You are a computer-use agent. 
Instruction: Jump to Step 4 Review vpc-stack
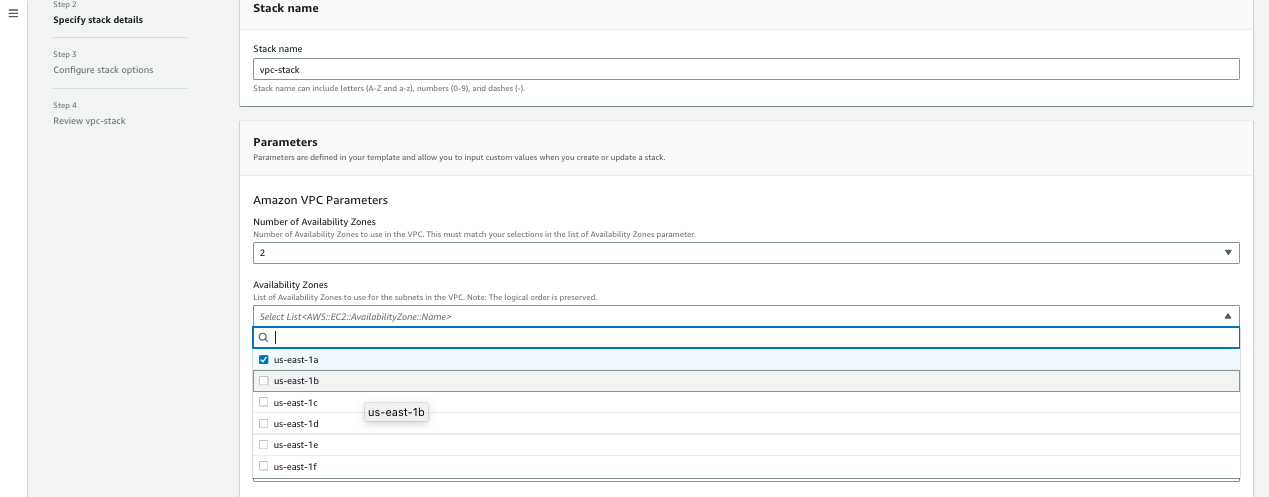89,121
